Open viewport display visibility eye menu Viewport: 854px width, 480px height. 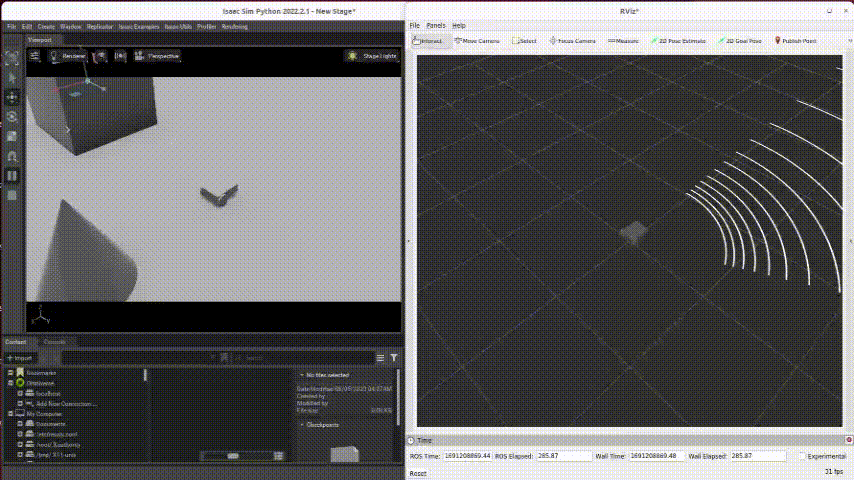click(x=100, y=56)
